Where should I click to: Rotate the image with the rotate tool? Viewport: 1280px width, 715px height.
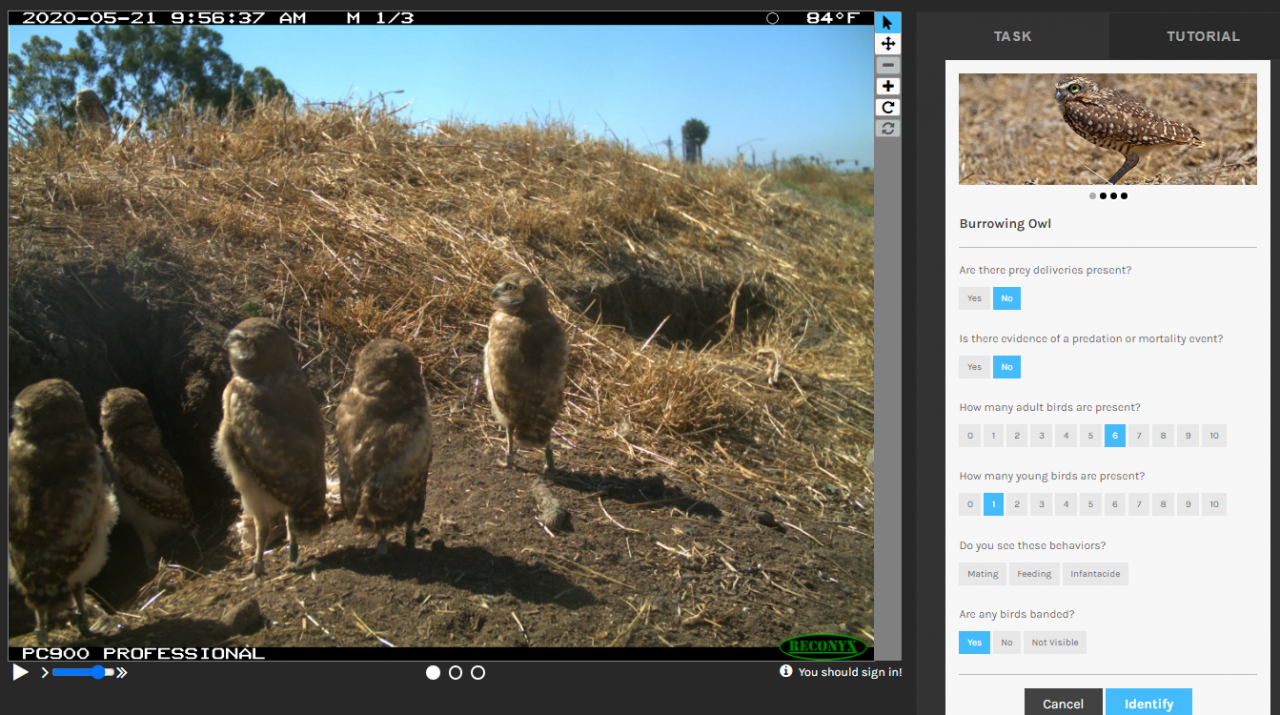[888, 107]
